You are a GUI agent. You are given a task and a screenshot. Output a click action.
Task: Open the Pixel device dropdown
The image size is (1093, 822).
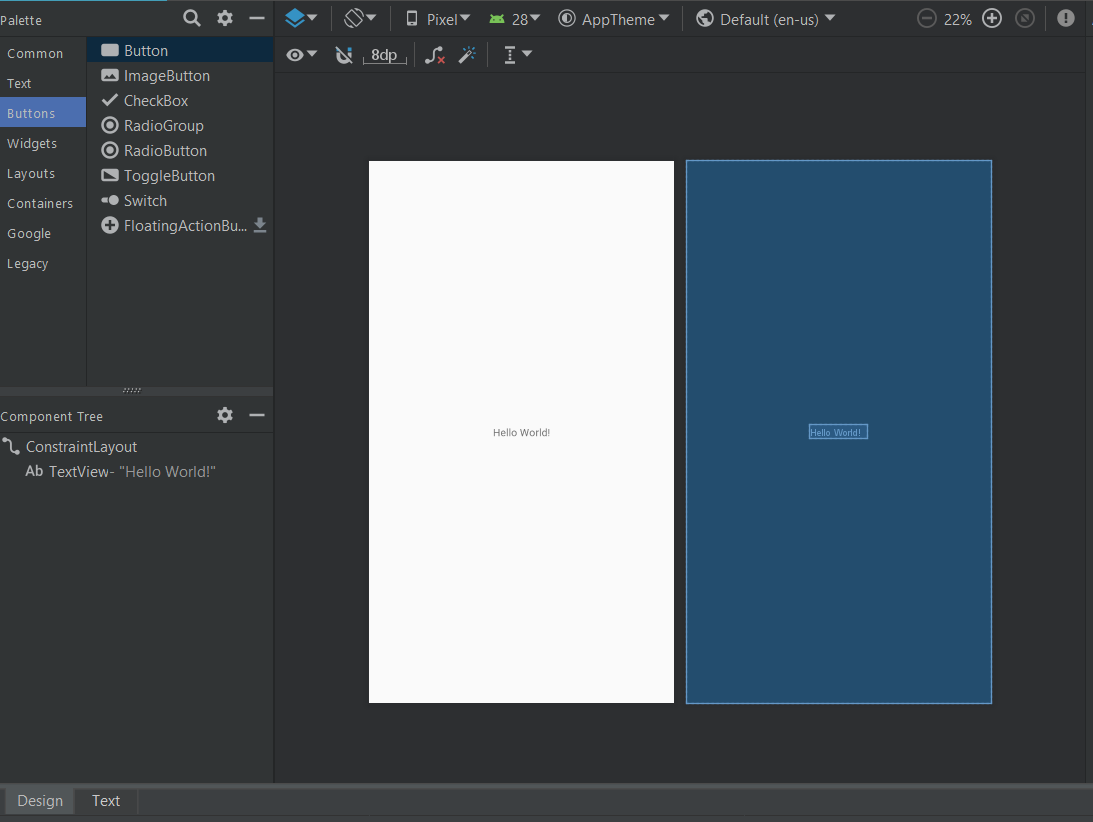click(x=437, y=18)
